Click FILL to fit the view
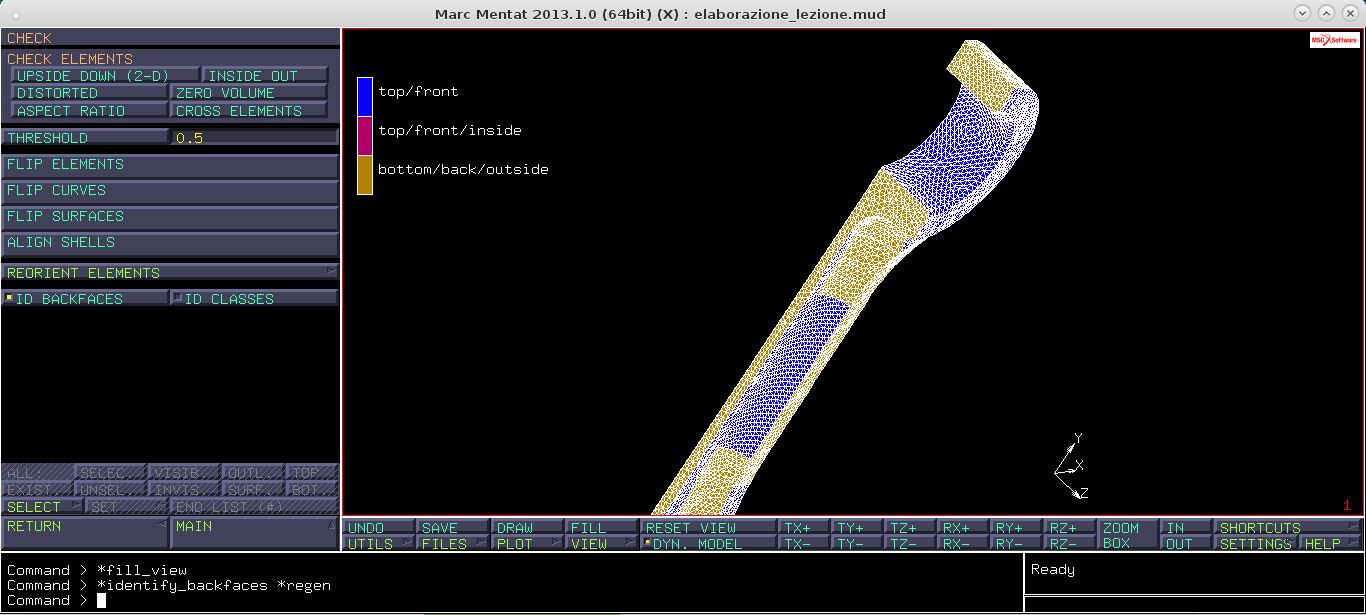Image resolution: width=1366 pixels, height=615 pixels. click(x=602, y=528)
